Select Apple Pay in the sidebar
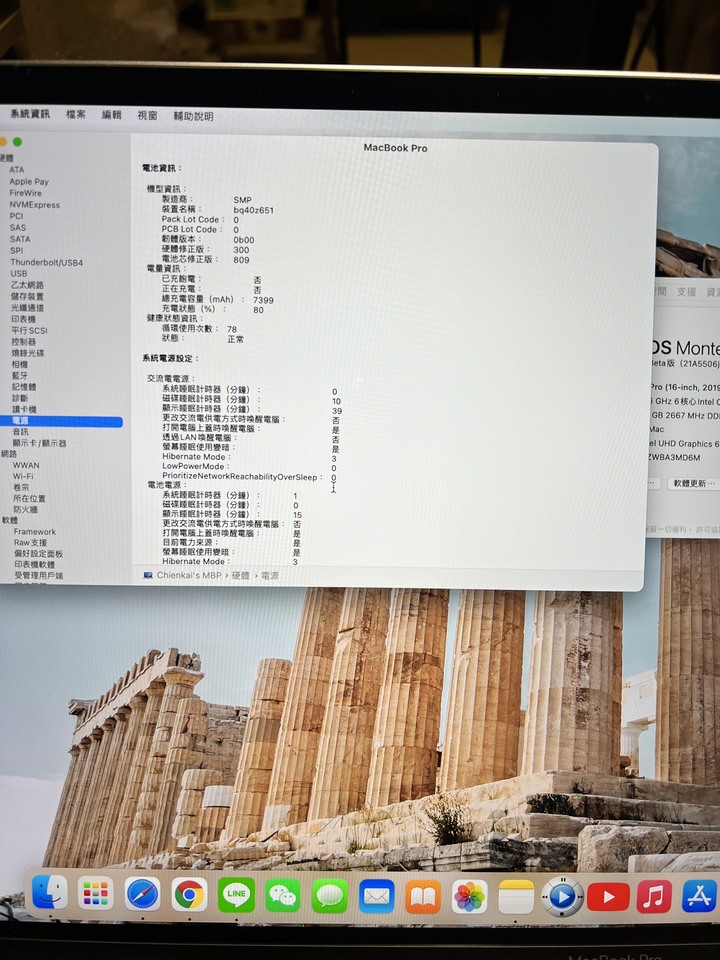The height and width of the screenshot is (960, 720). [x=29, y=181]
